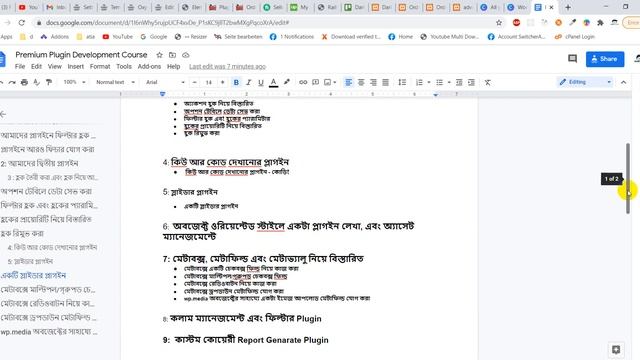Click increase indent icon
The image size is (640, 360).
pyautogui.click(x=471, y=82)
